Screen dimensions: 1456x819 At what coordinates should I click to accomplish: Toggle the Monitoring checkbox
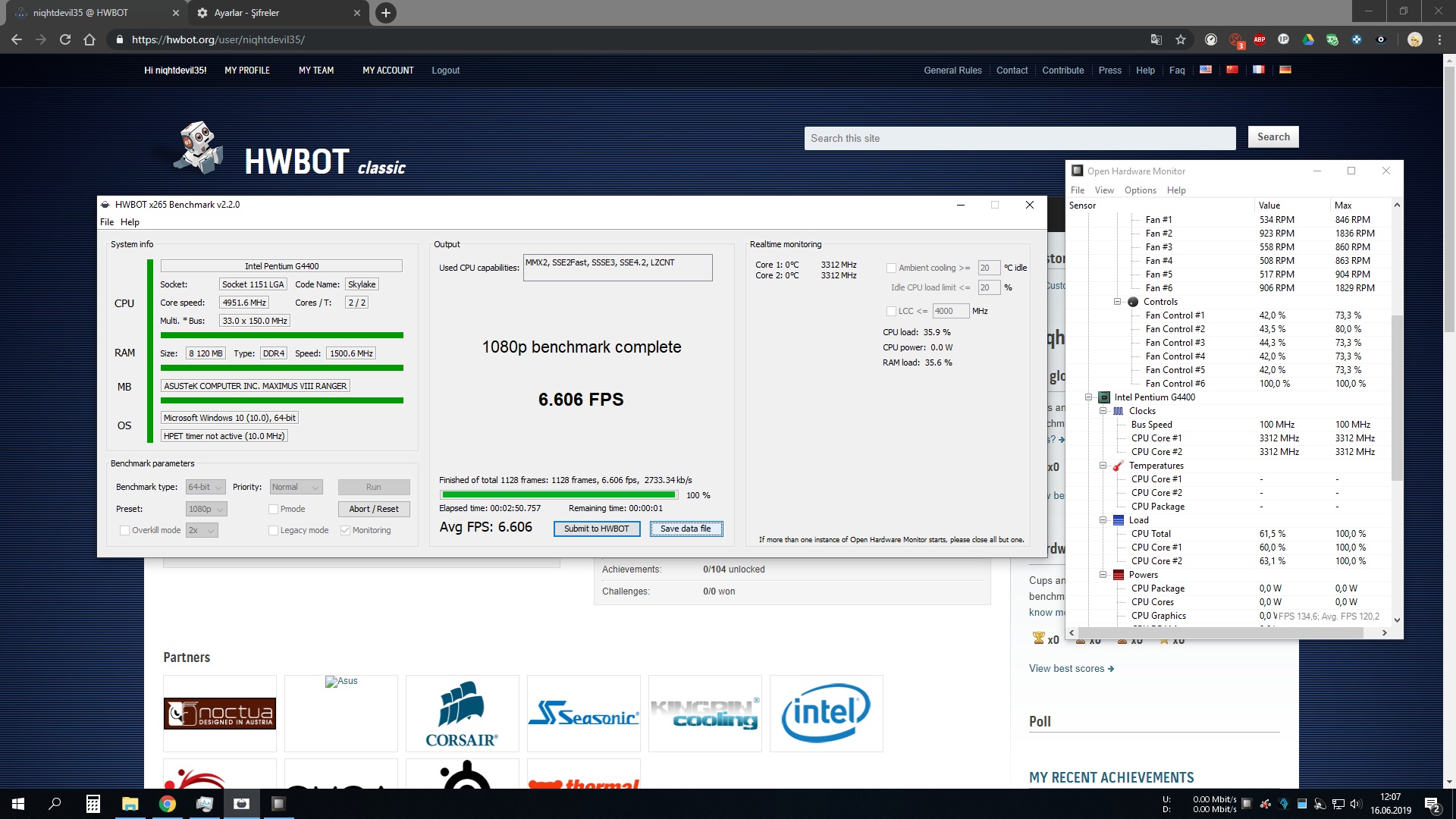coord(345,530)
